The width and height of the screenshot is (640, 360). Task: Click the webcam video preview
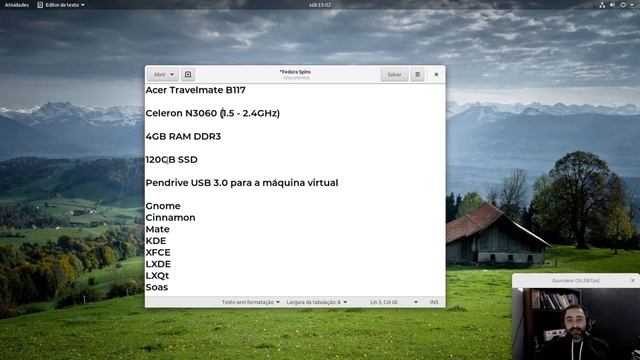576,324
